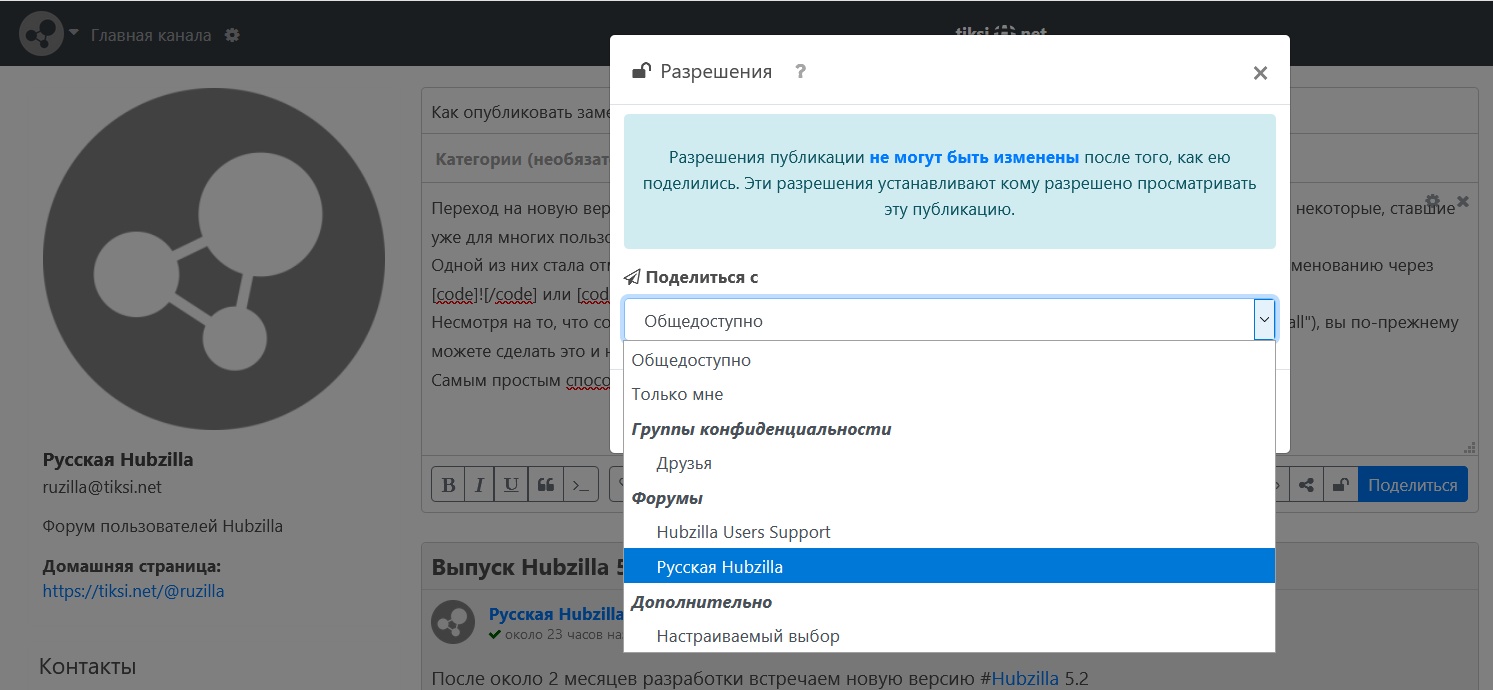
Task: Click the Bold formatting button
Action: pyautogui.click(x=447, y=485)
